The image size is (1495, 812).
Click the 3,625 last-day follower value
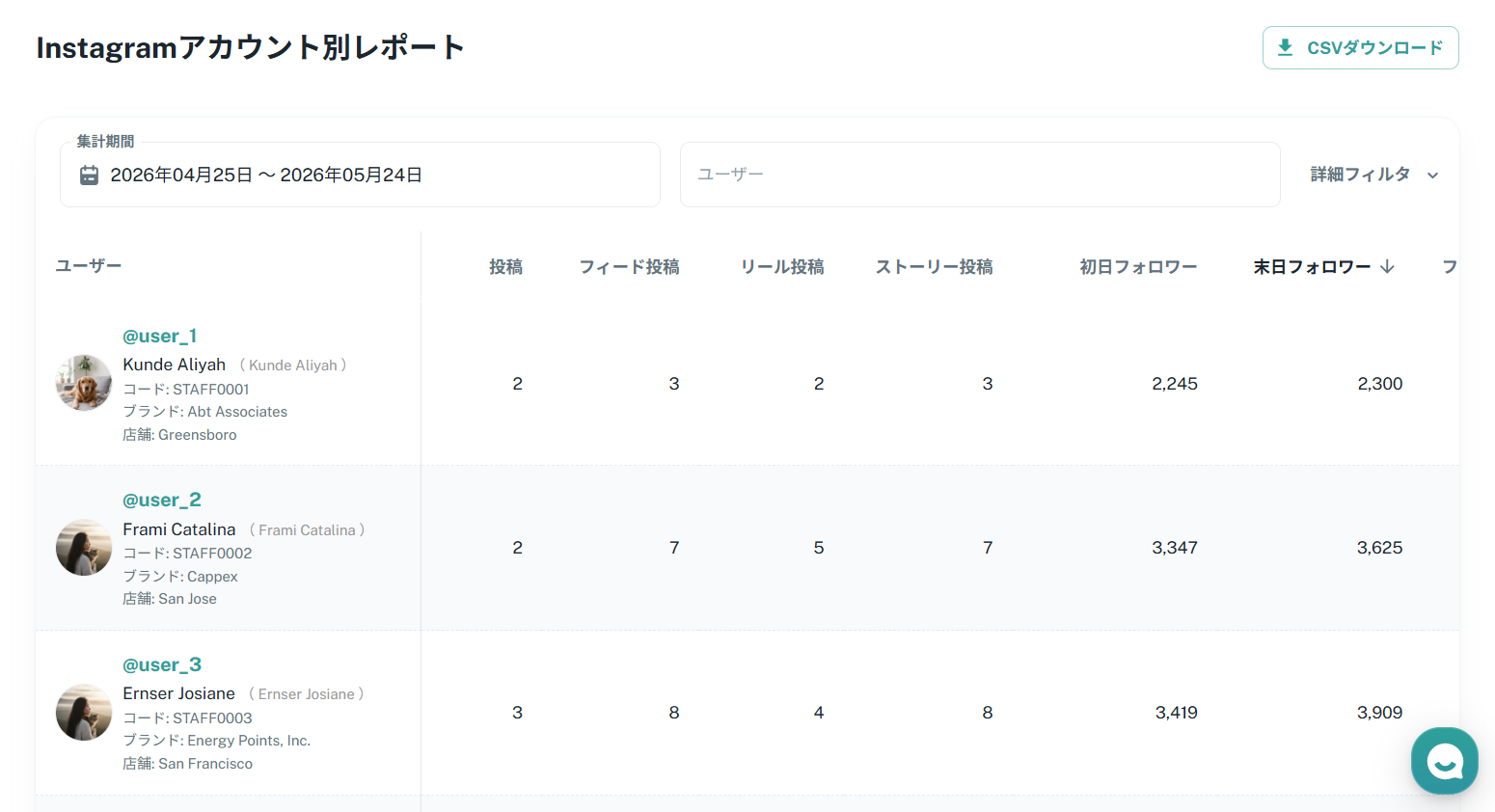pyautogui.click(x=1380, y=548)
